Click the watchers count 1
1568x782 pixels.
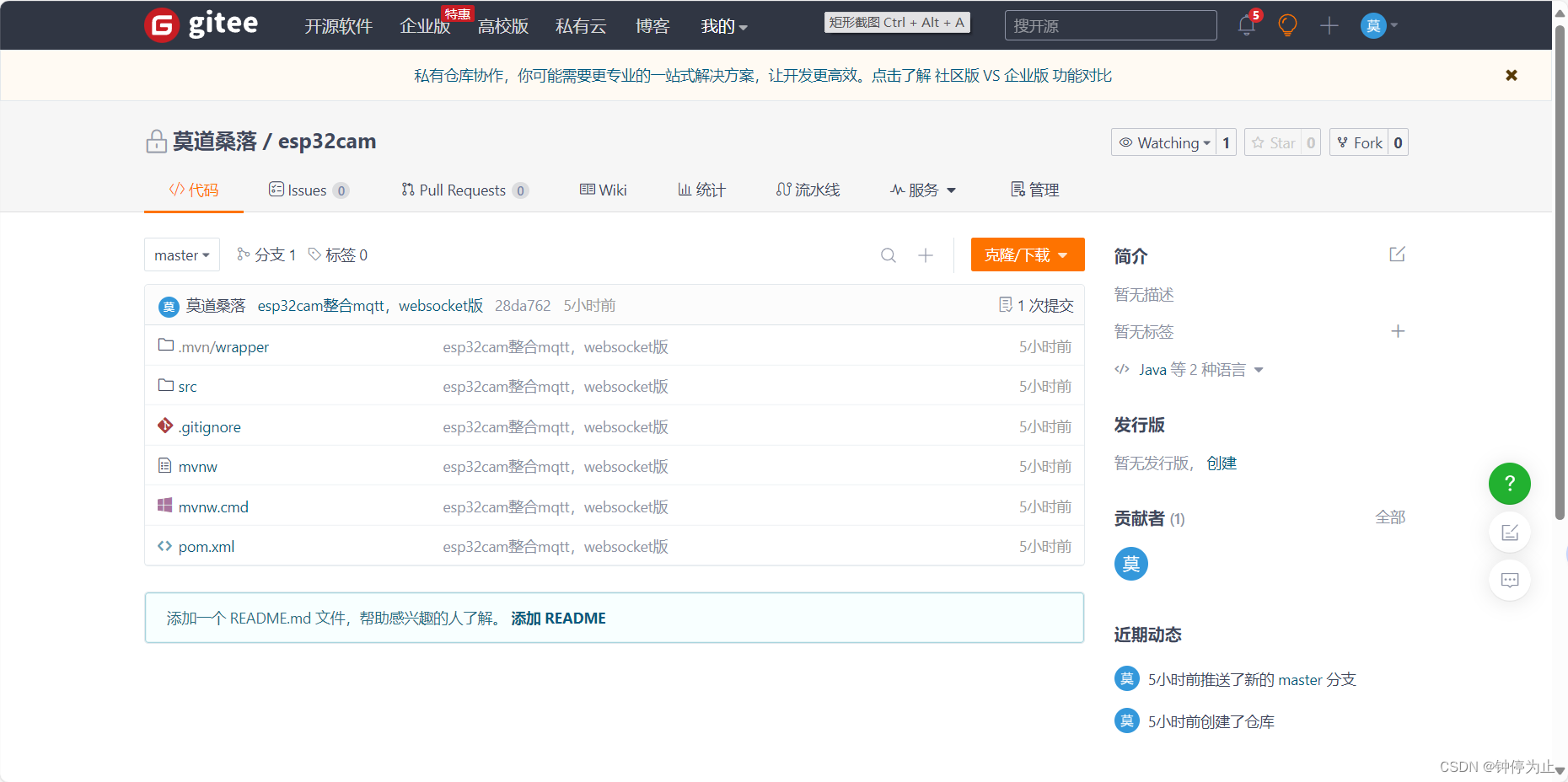1227,142
